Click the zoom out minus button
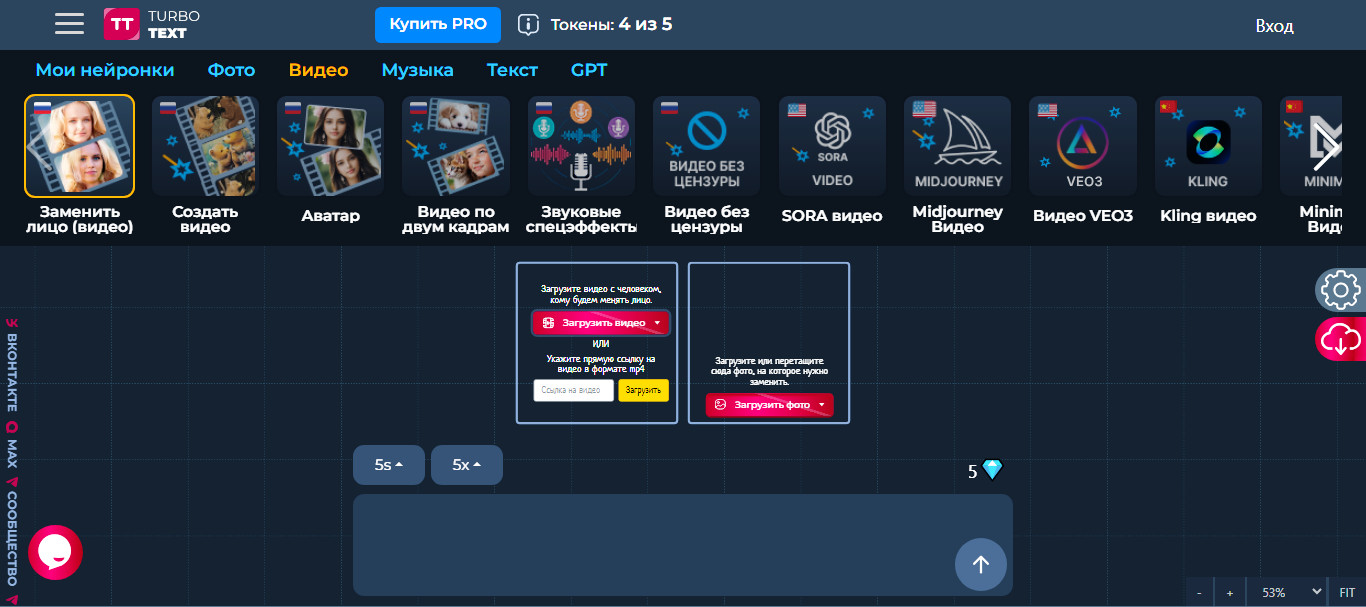 coord(1198,593)
